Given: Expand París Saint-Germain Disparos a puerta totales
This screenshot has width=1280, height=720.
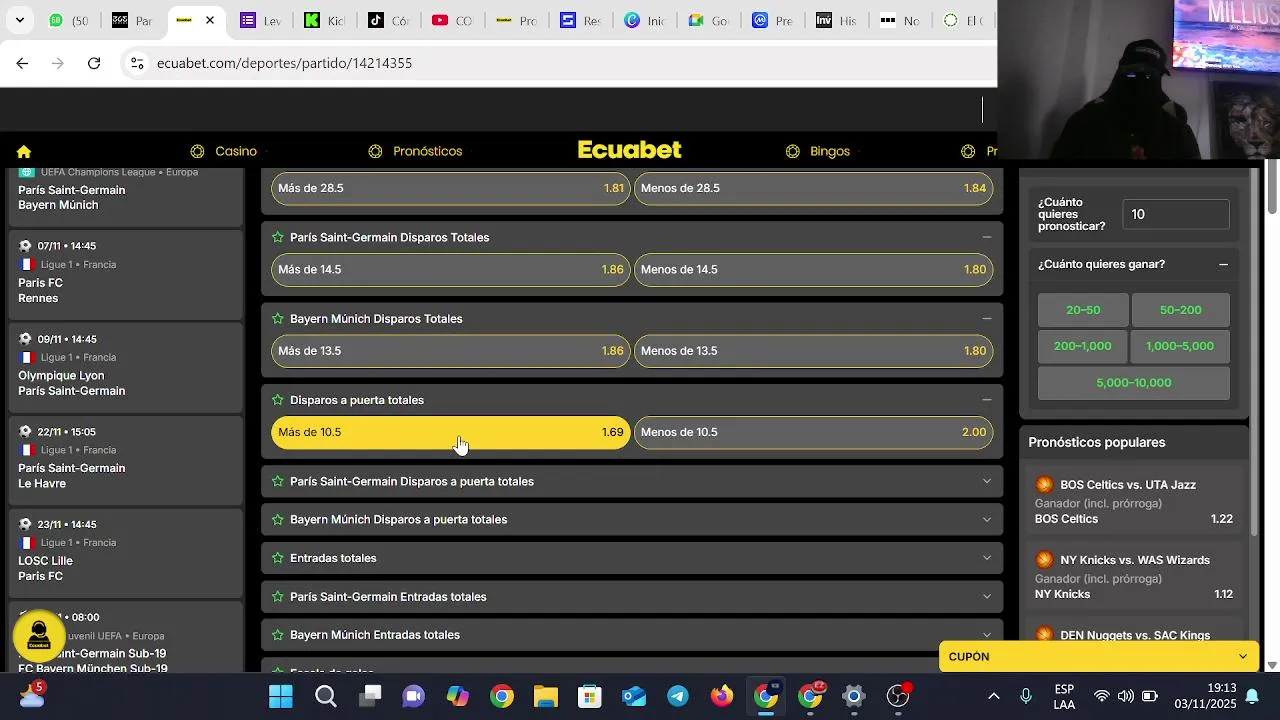Looking at the screenshot, I should [987, 482].
